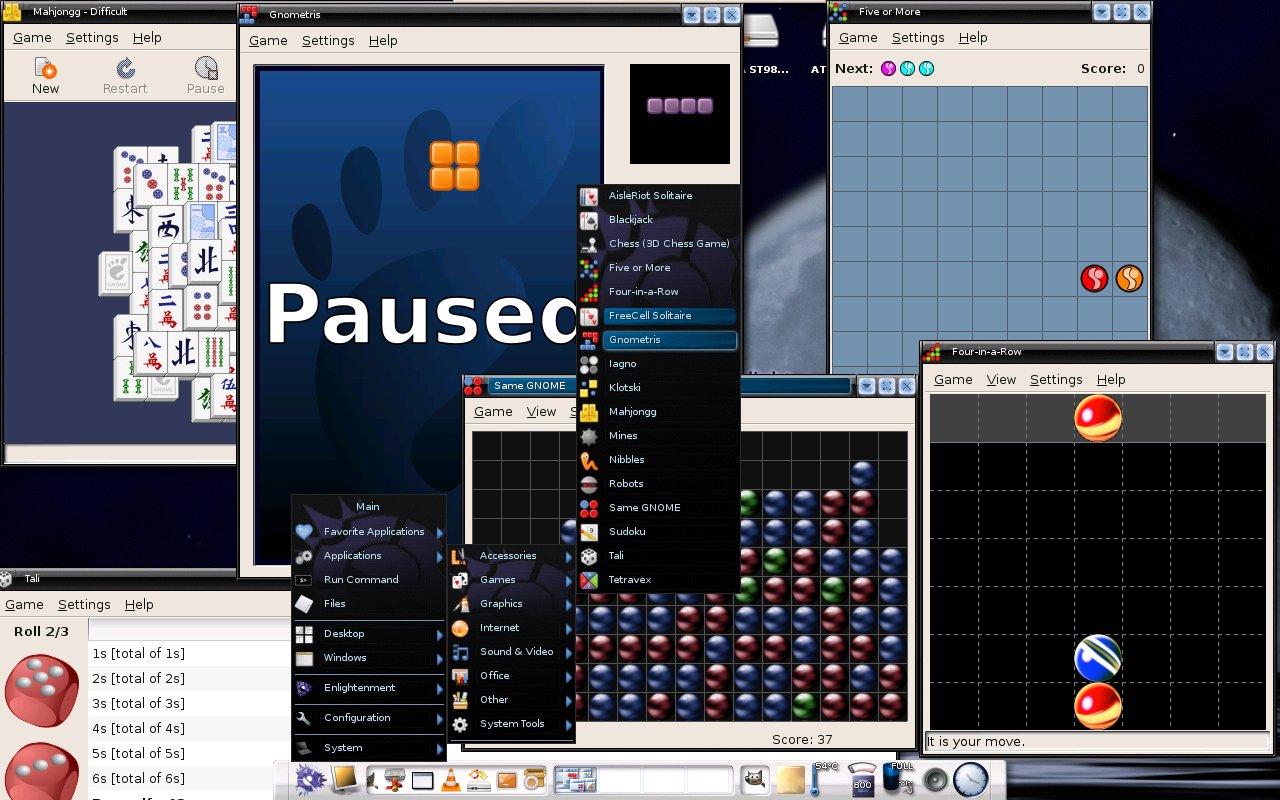The height and width of the screenshot is (800, 1280).
Task: Click the orange ball in Five or More
Action: [1129, 278]
